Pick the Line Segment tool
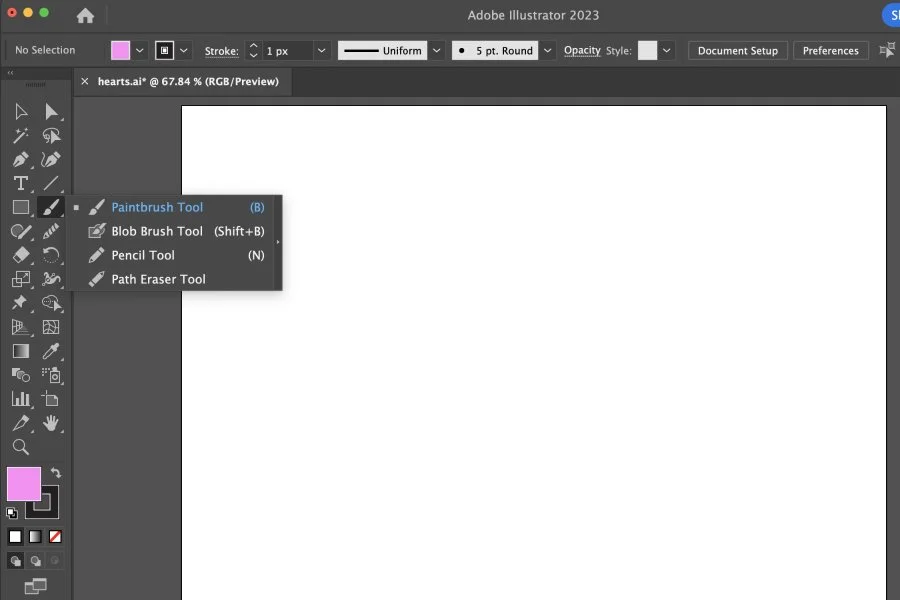This screenshot has width=900, height=600. [x=51, y=183]
